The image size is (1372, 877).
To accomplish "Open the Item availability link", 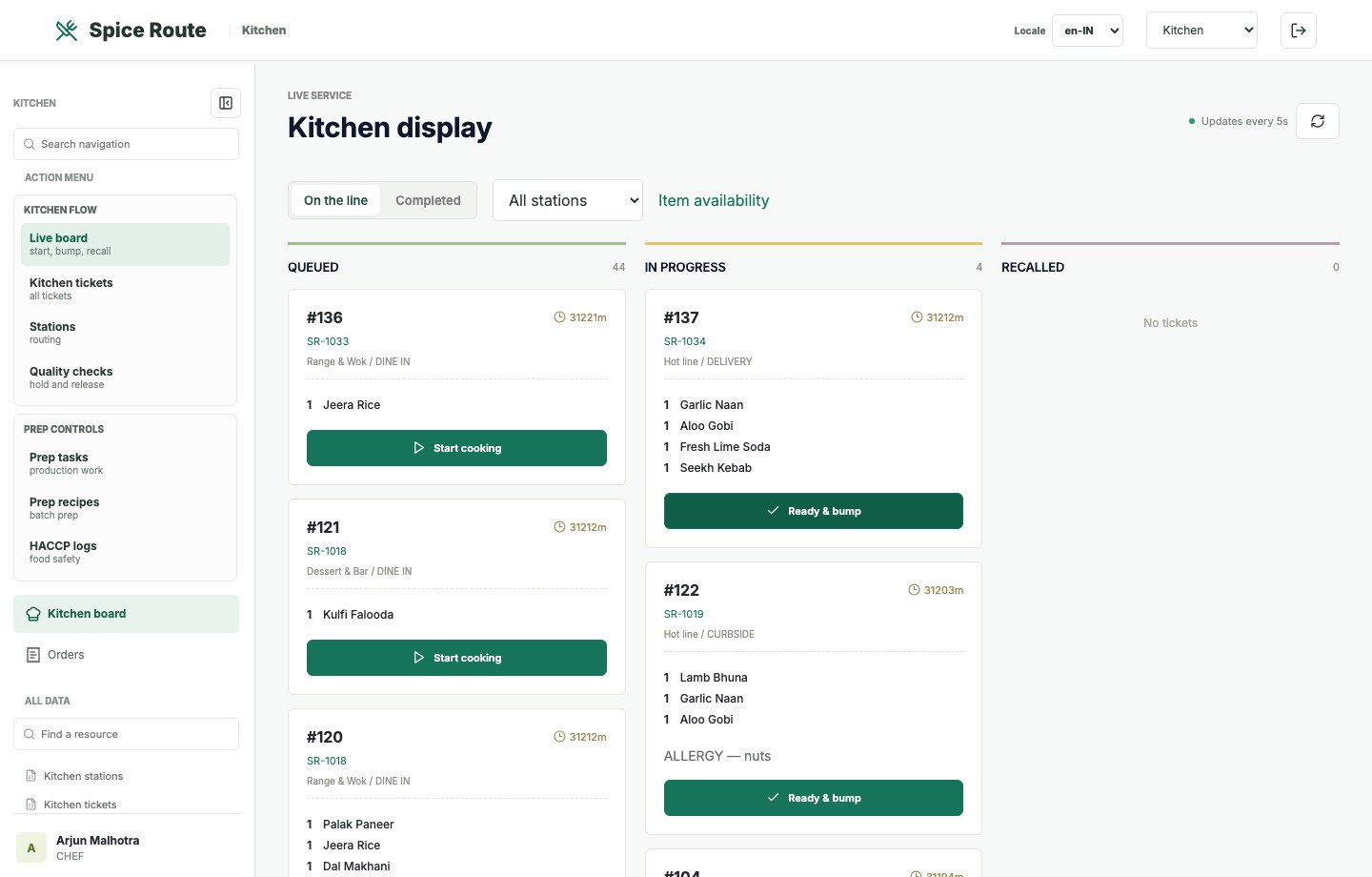I will pyautogui.click(x=714, y=200).
